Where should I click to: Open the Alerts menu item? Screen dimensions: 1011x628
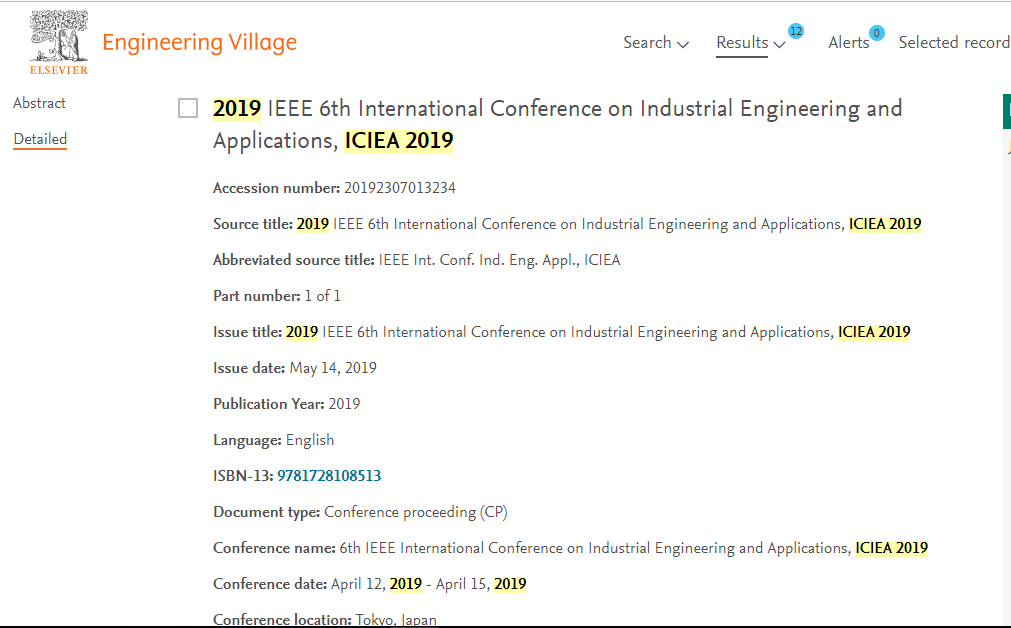pyautogui.click(x=849, y=43)
